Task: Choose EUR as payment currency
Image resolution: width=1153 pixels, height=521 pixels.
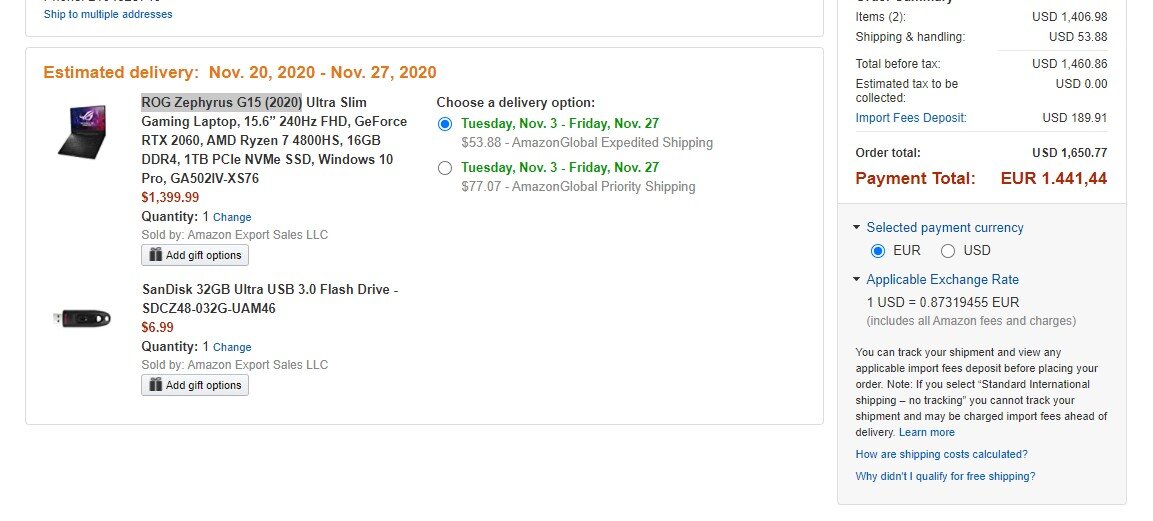Action: tap(877, 251)
